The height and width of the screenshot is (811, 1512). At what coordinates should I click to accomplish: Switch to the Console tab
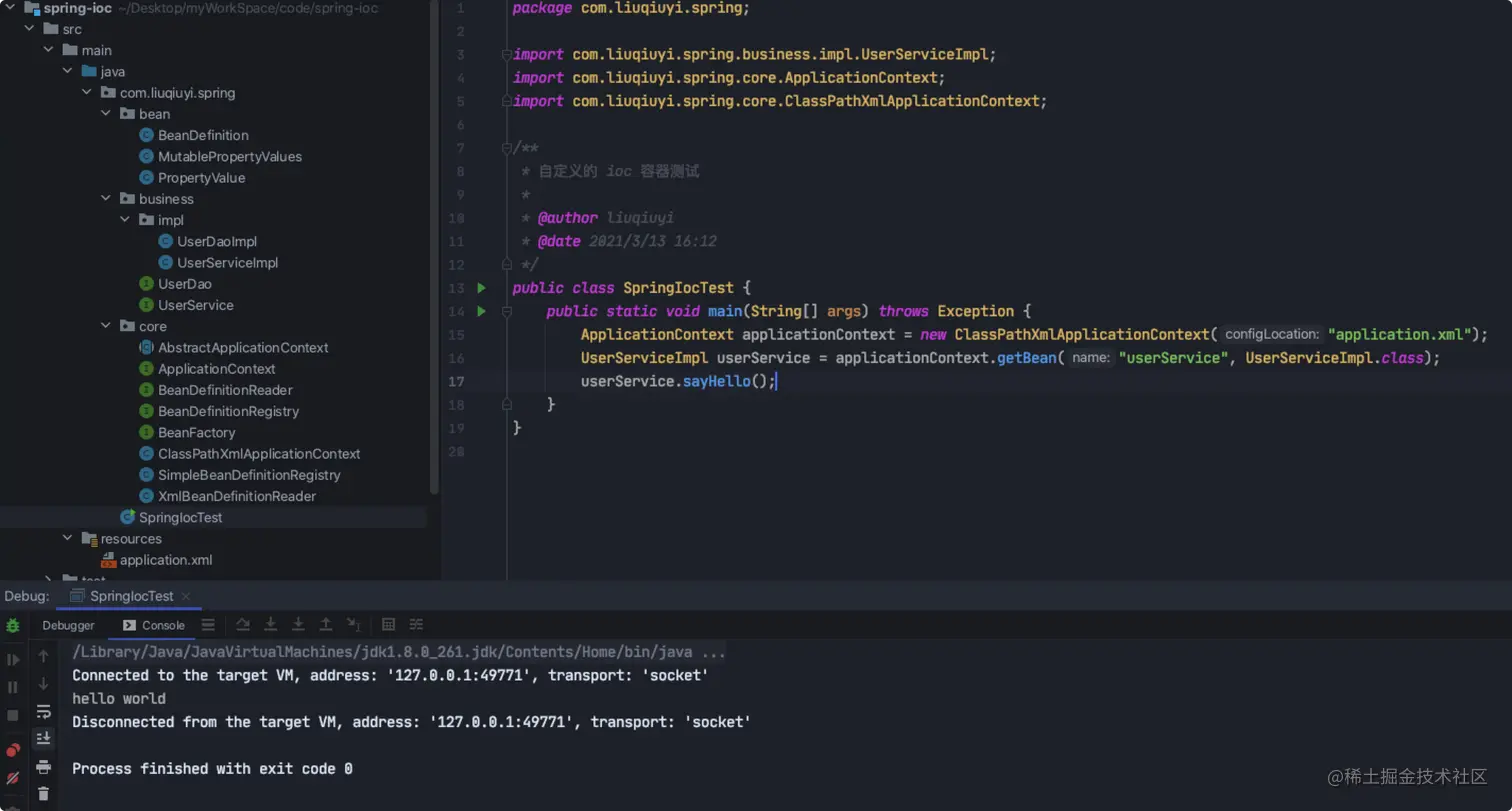click(154, 625)
